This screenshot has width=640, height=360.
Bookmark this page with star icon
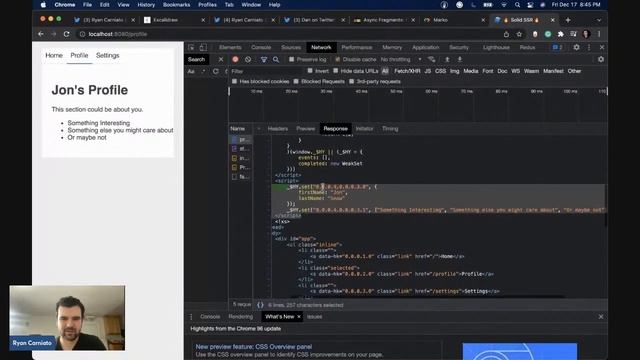click(519, 34)
